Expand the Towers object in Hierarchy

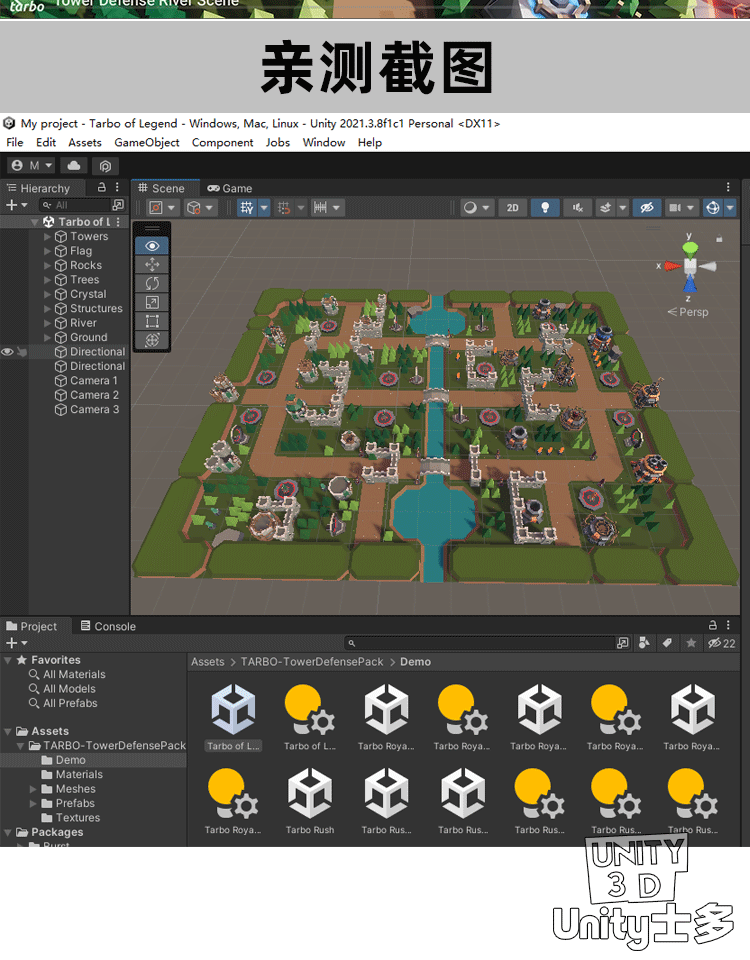point(47,237)
